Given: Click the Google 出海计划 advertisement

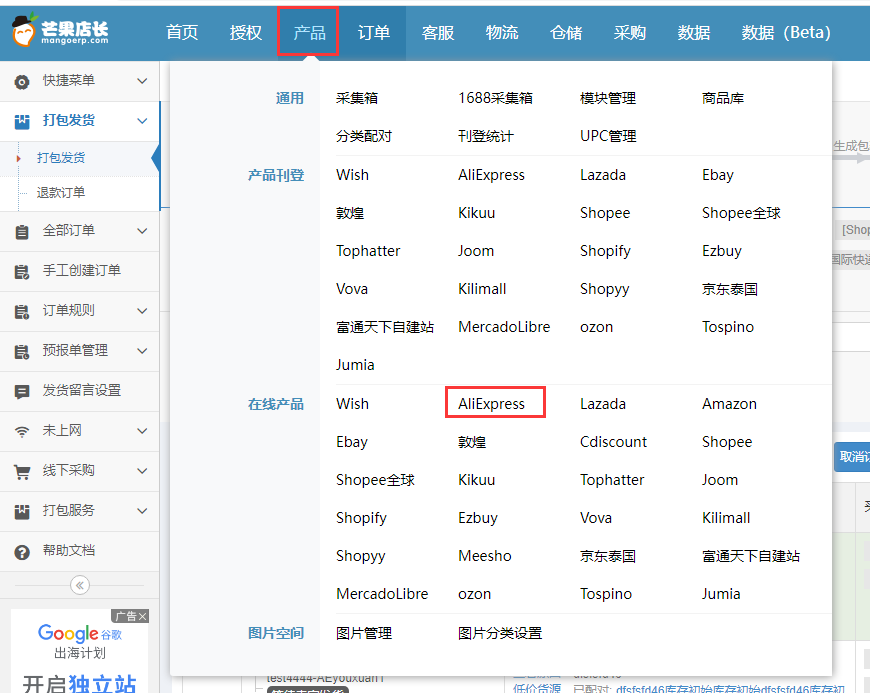Looking at the screenshot, I should 80,651.
